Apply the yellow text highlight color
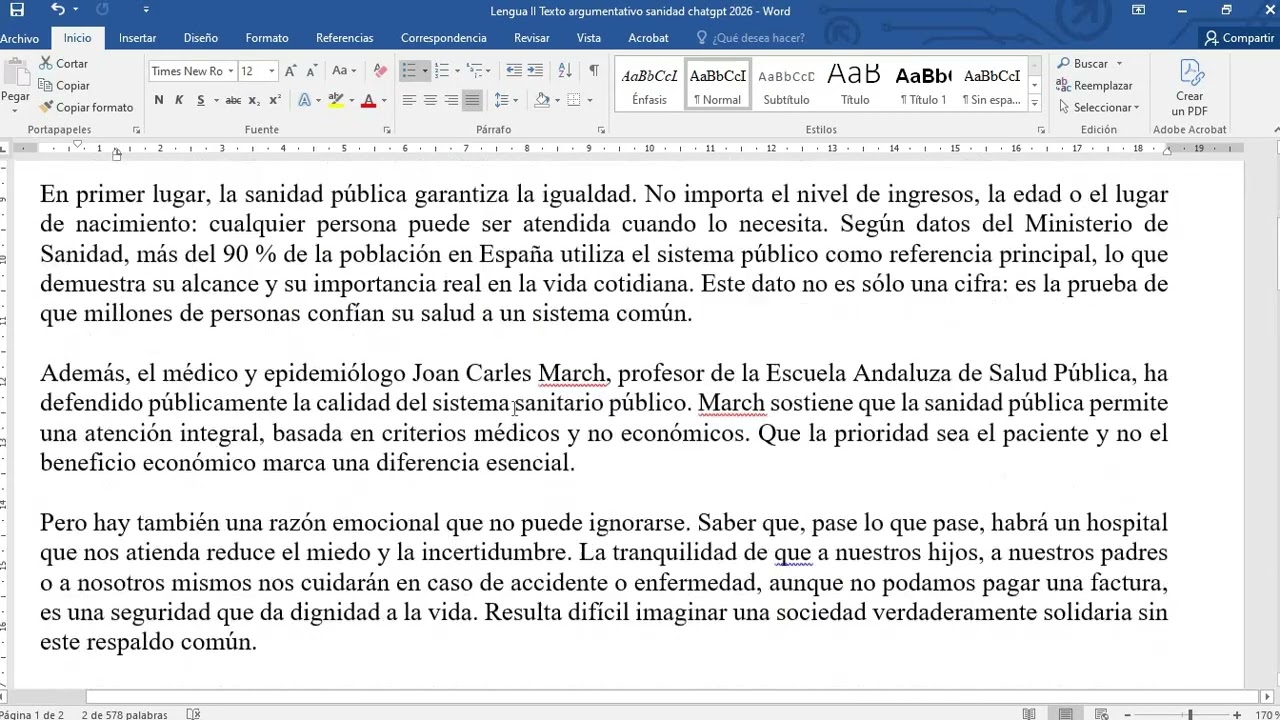 pos(335,100)
